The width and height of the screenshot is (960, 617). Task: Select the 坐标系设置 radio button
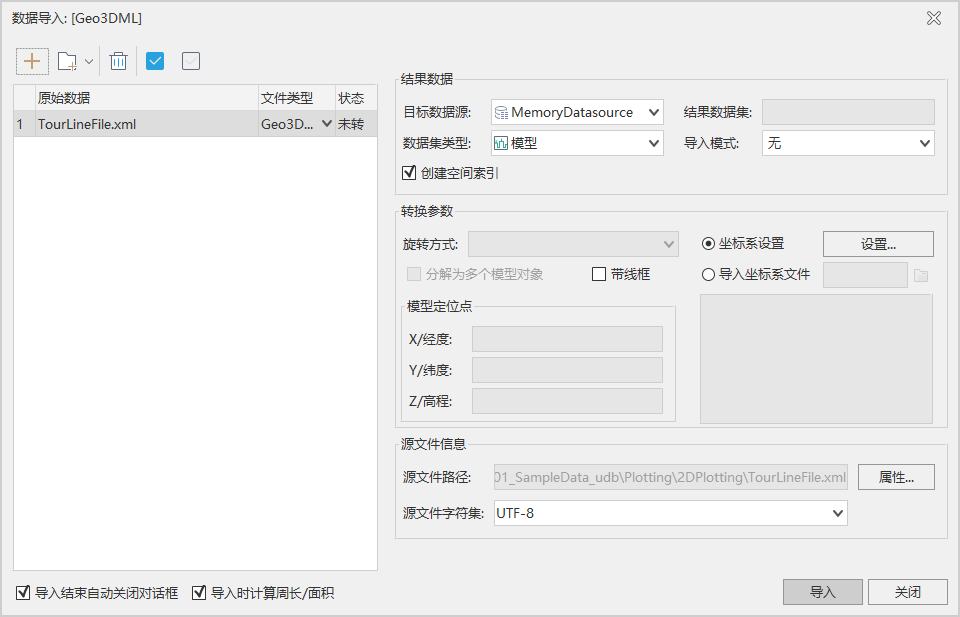tap(708, 243)
